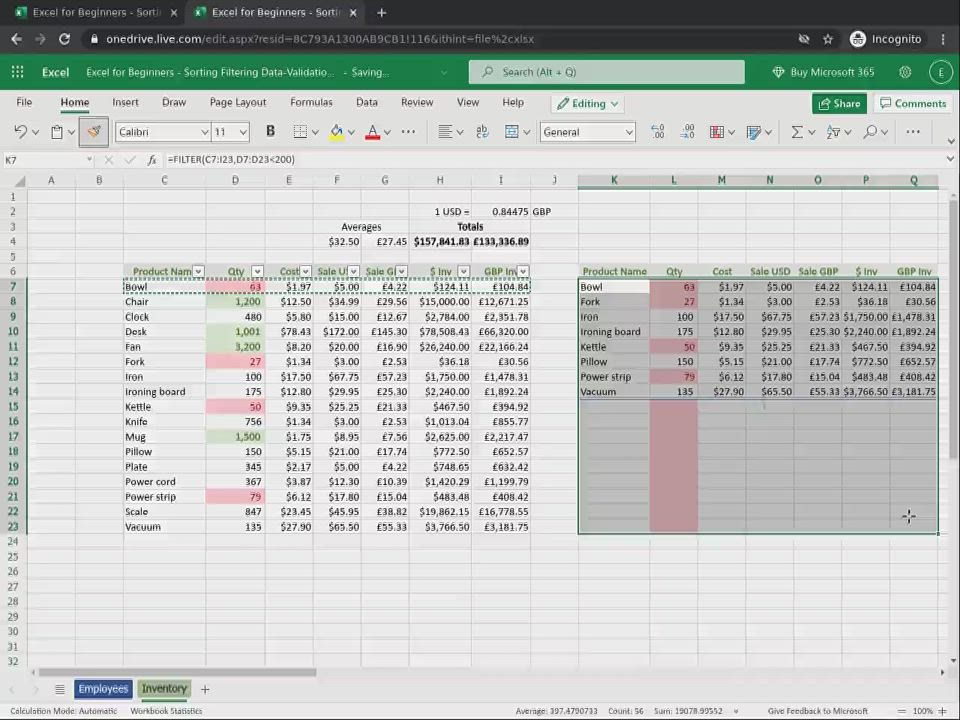
Task: Click the formula bar text
Action: (231, 160)
